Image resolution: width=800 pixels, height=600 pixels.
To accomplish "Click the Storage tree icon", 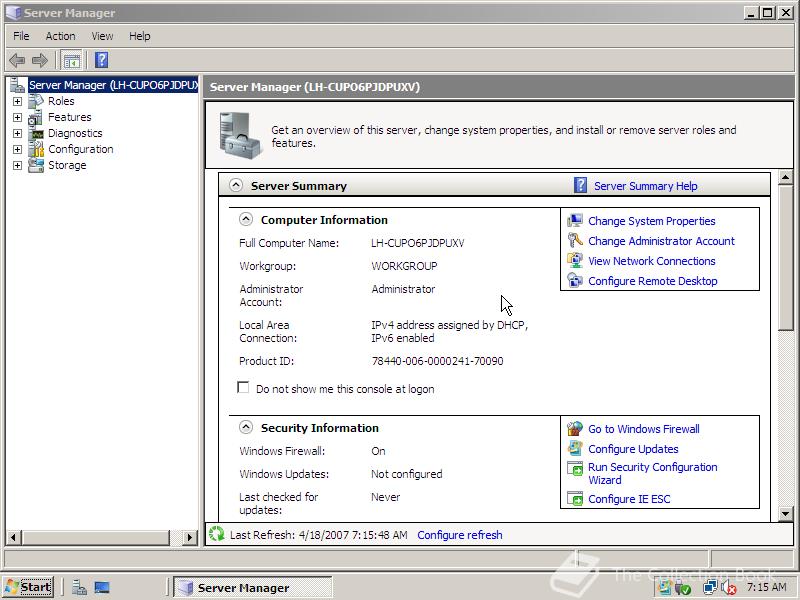I will (36, 165).
